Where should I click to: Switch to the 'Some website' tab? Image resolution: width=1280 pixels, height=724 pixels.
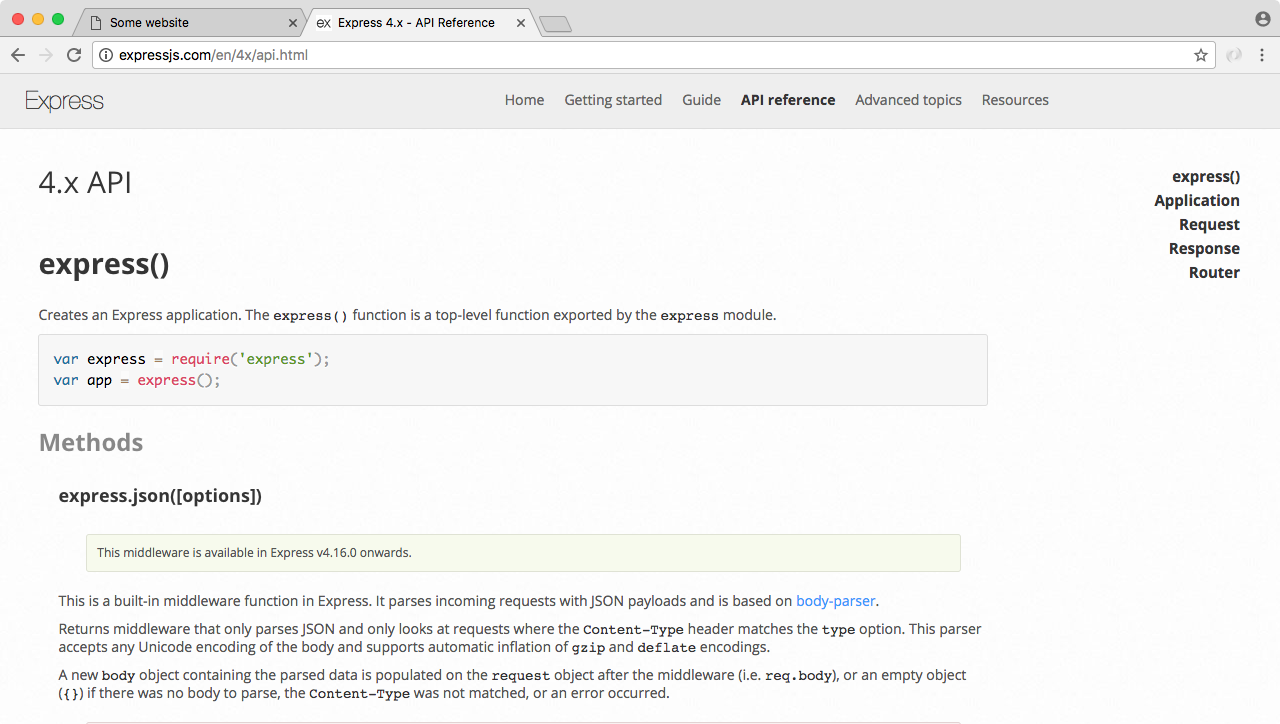pos(180,23)
